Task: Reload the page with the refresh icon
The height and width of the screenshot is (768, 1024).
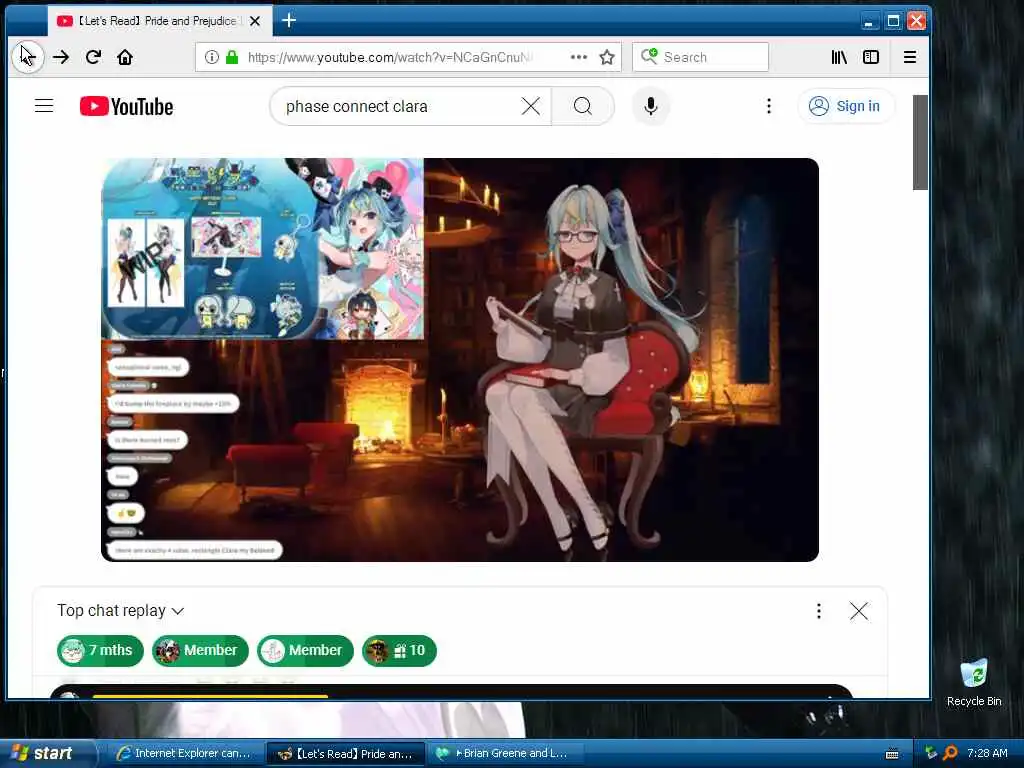Action: [93, 57]
